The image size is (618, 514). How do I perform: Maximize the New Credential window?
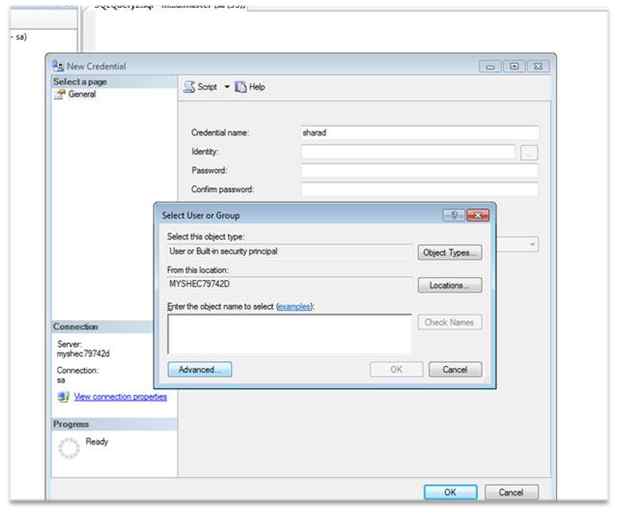coord(514,67)
